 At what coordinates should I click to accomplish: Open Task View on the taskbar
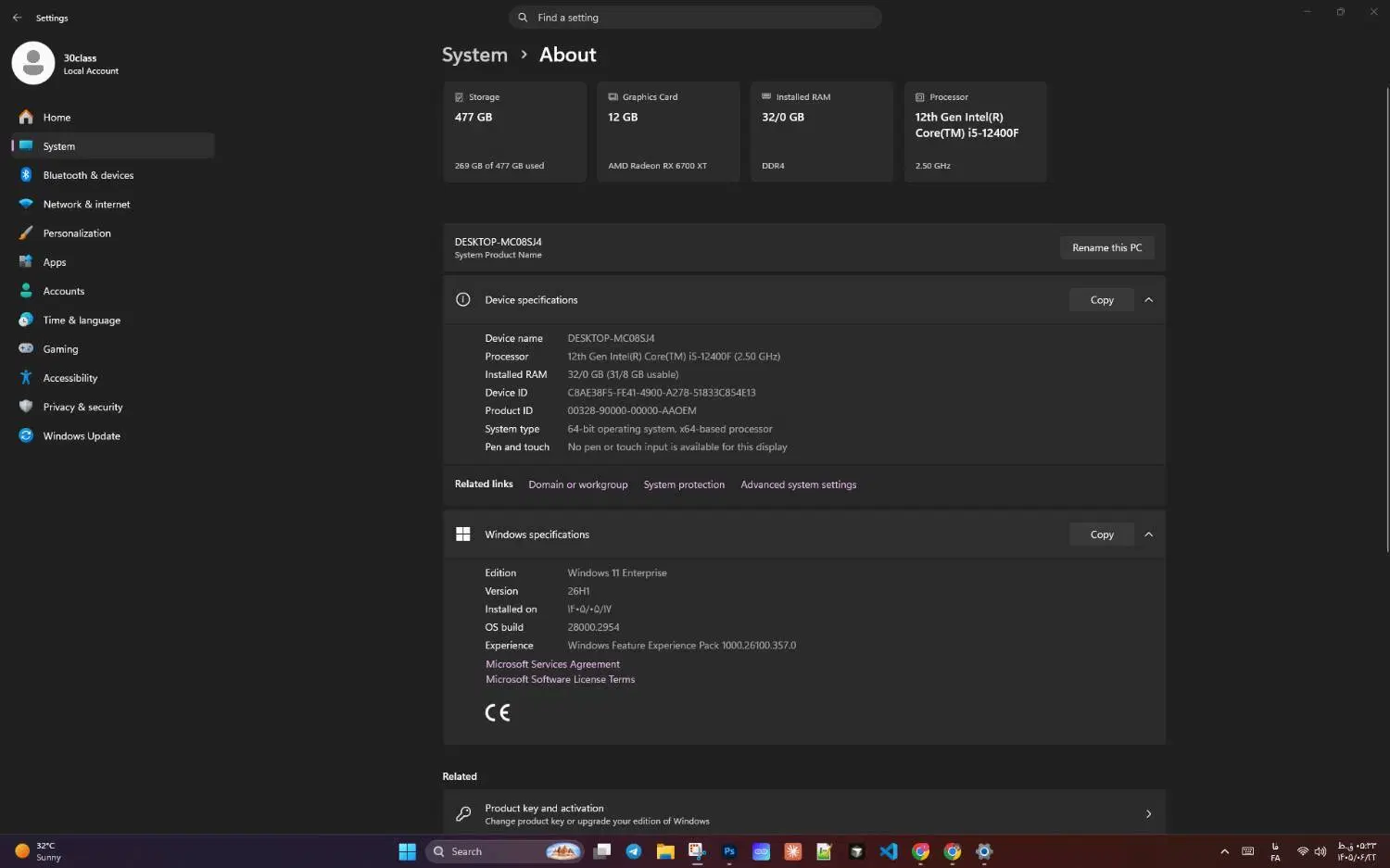(602, 851)
